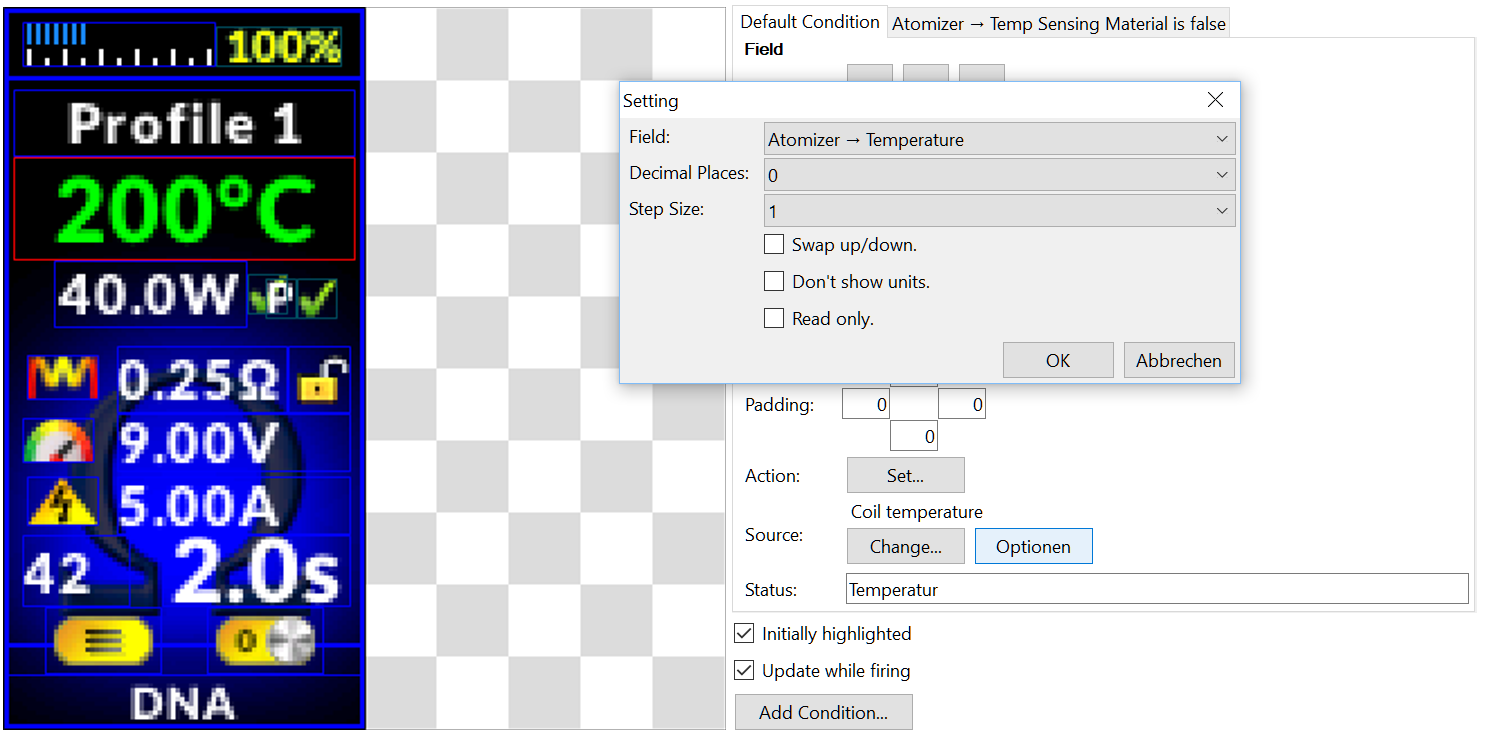1488x735 pixels.
Task: Click the red coil resistance icon
Action: [x=62, y=379]
